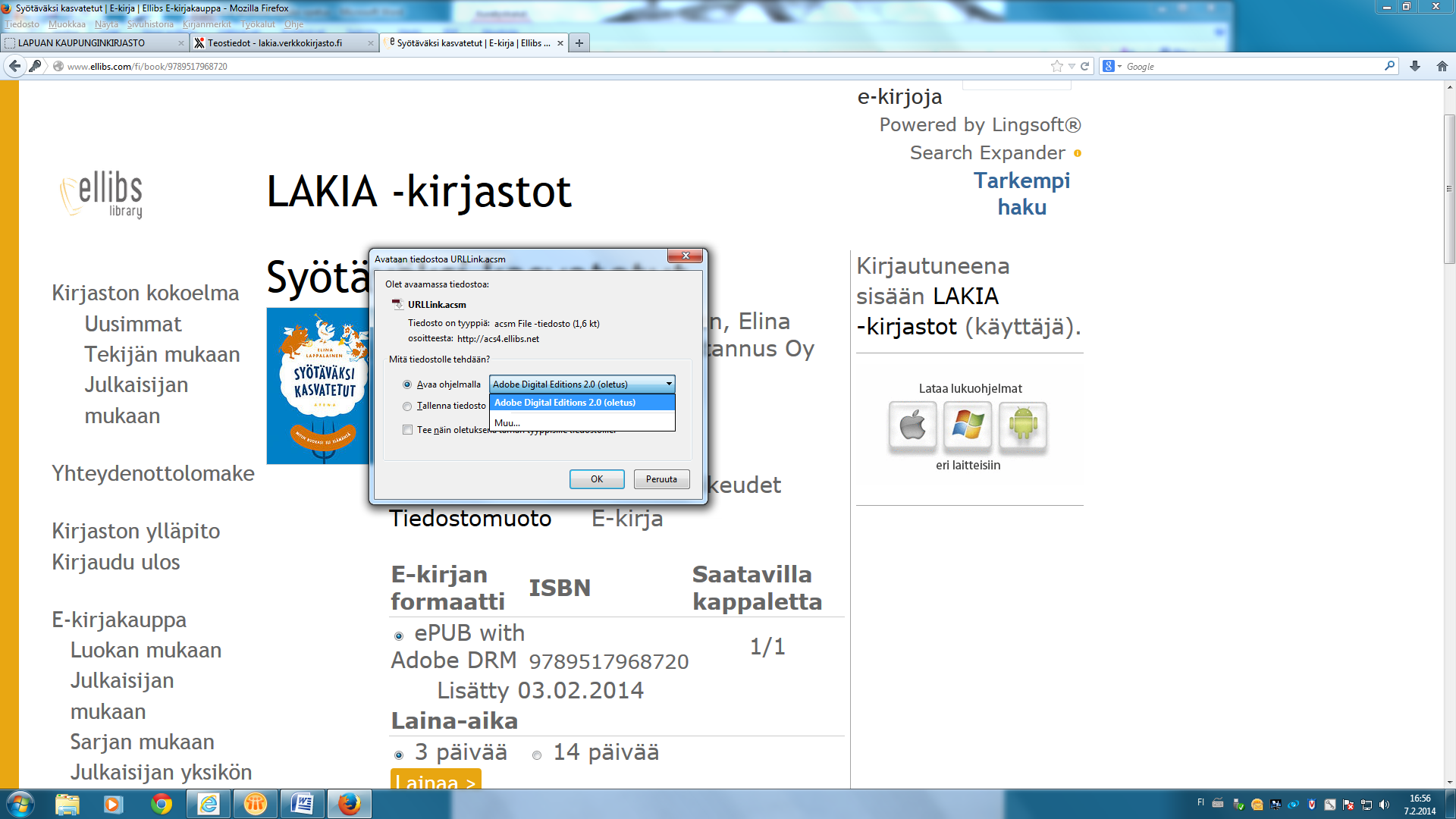The width and height of the screenshot is (1456, 819).
Task: Choose 'Muu...' option from program list
Action: pyautogui.click(x=582, y=422)
